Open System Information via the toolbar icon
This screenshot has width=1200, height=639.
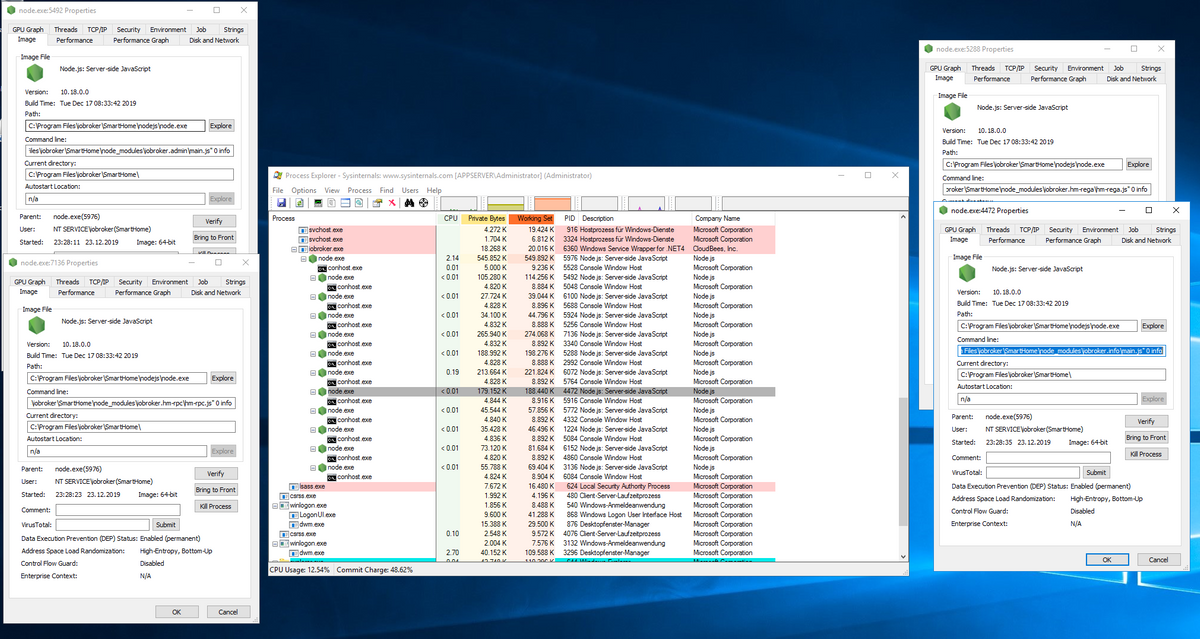pos(318,202)
